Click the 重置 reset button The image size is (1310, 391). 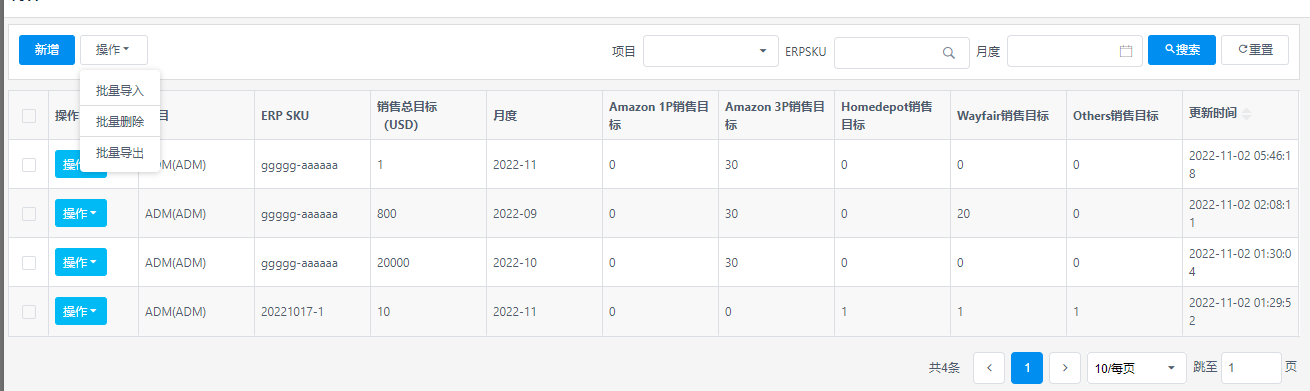(x=1255, y=50)
